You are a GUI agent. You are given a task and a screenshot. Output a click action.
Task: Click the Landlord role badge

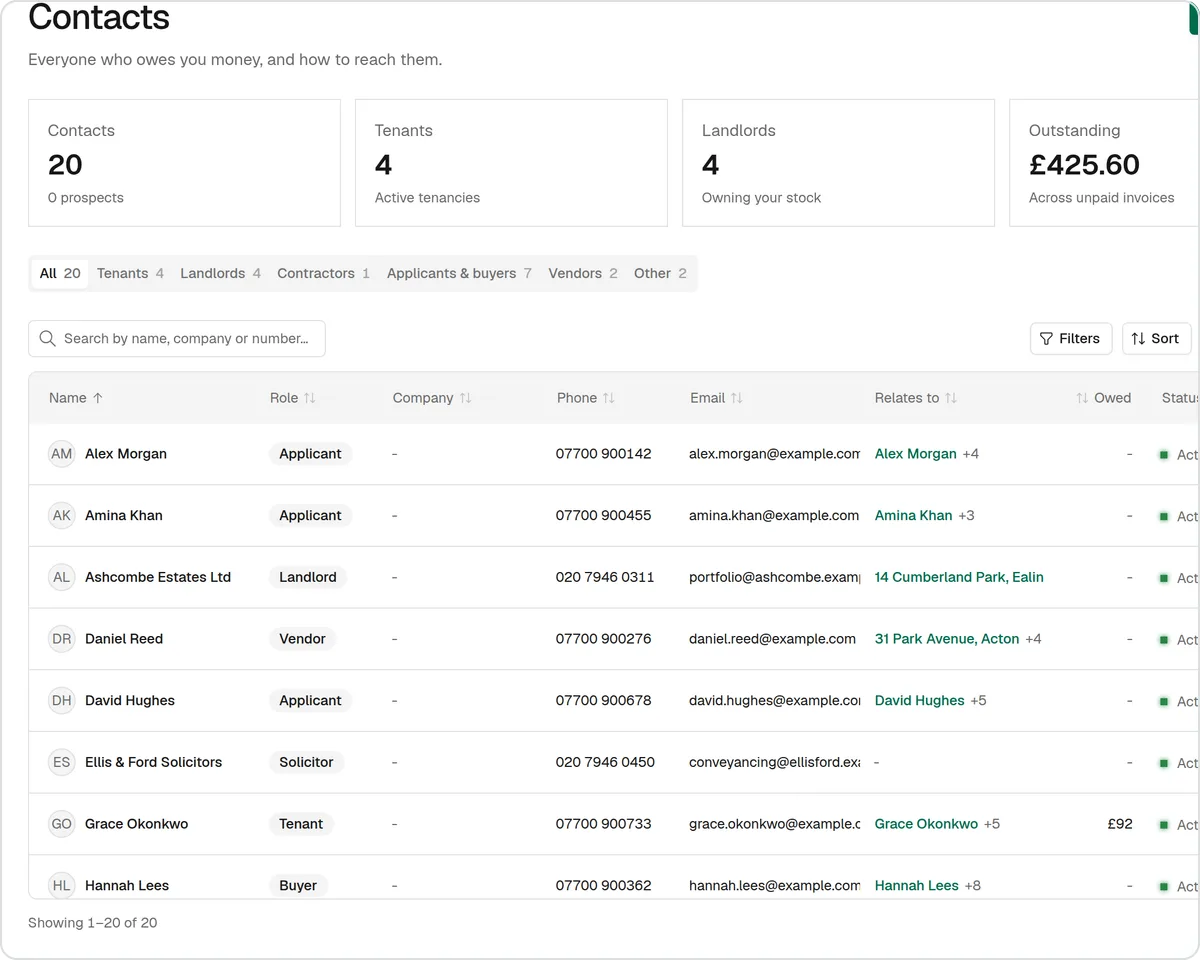308,577
